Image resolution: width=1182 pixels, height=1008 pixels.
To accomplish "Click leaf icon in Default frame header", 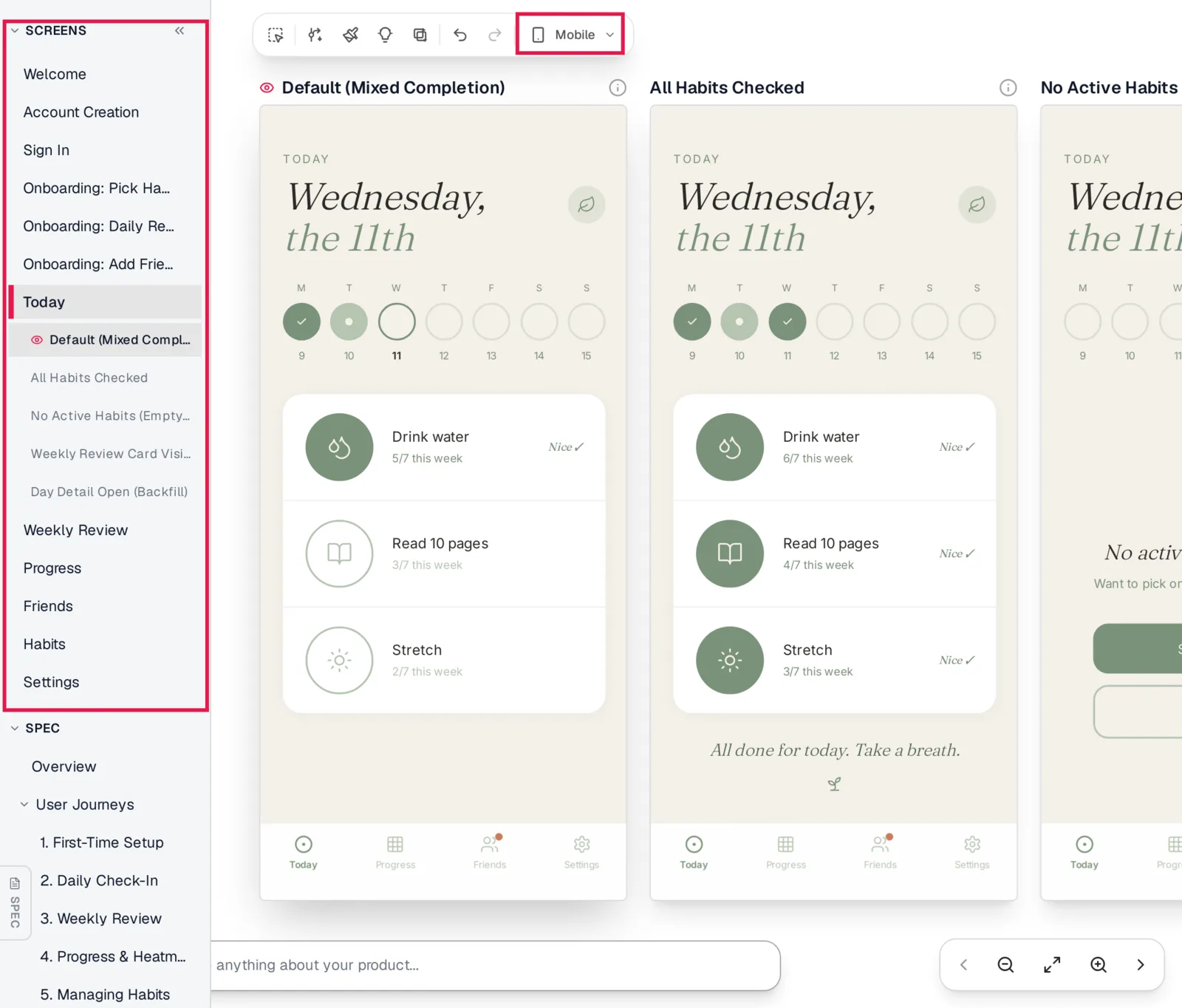I will (x=587, y=204).
